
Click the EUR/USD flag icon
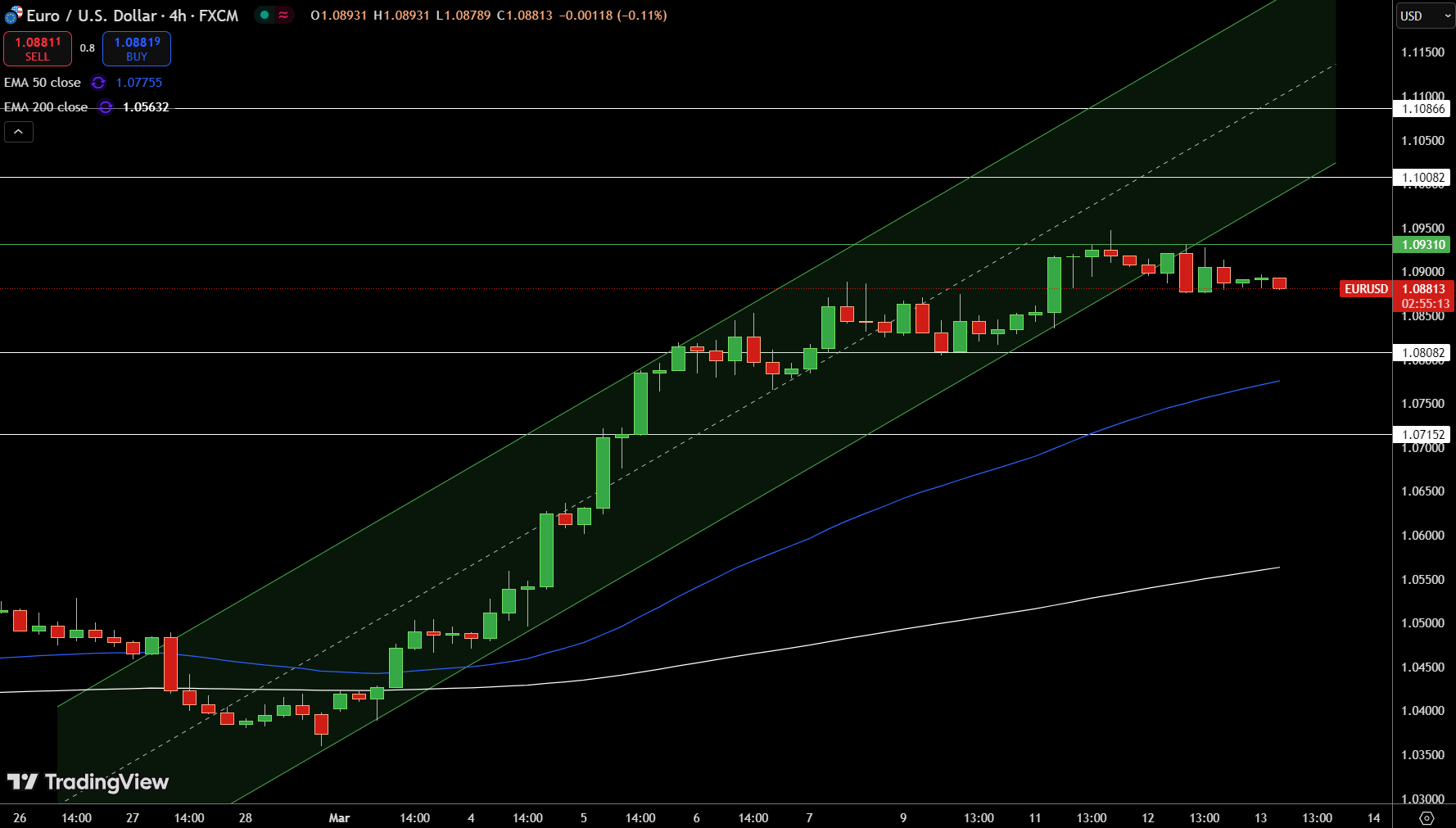pos(13,16)
